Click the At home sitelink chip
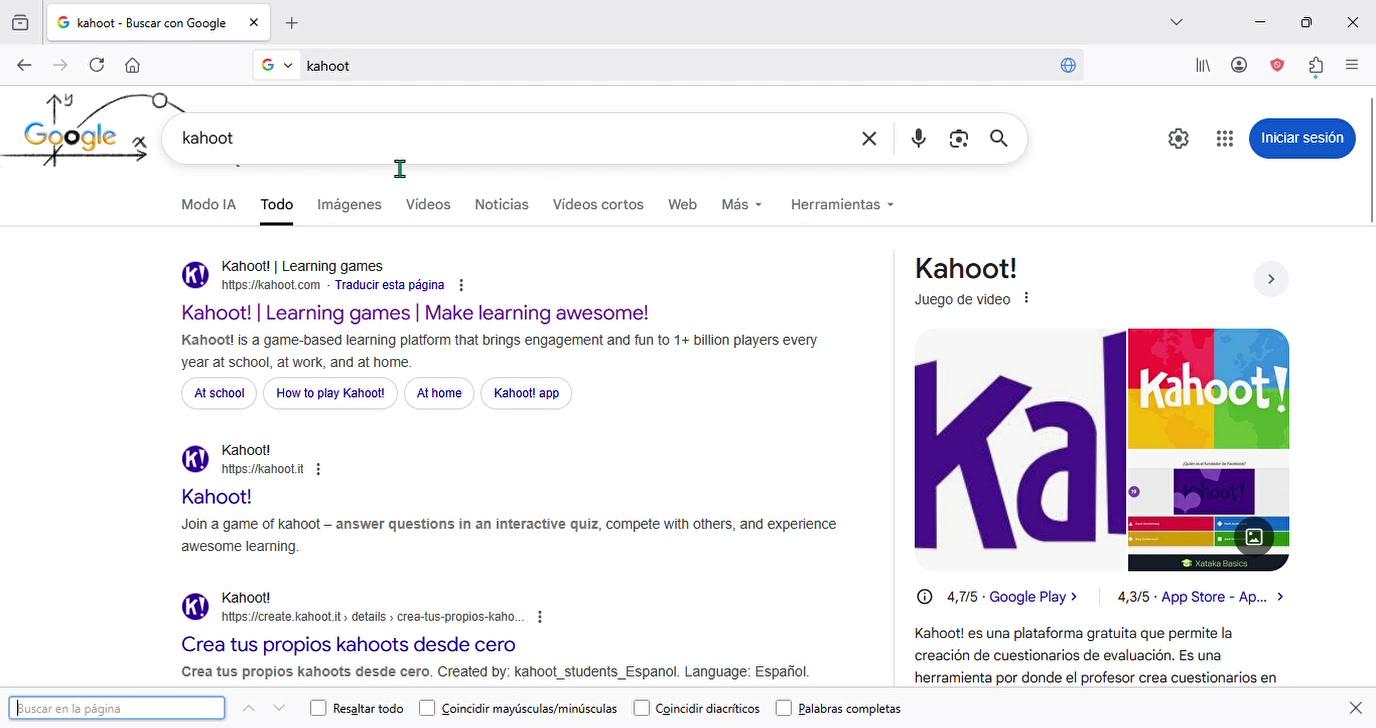The height and width of the screenshot is (728, 1376). click(439, 393)
